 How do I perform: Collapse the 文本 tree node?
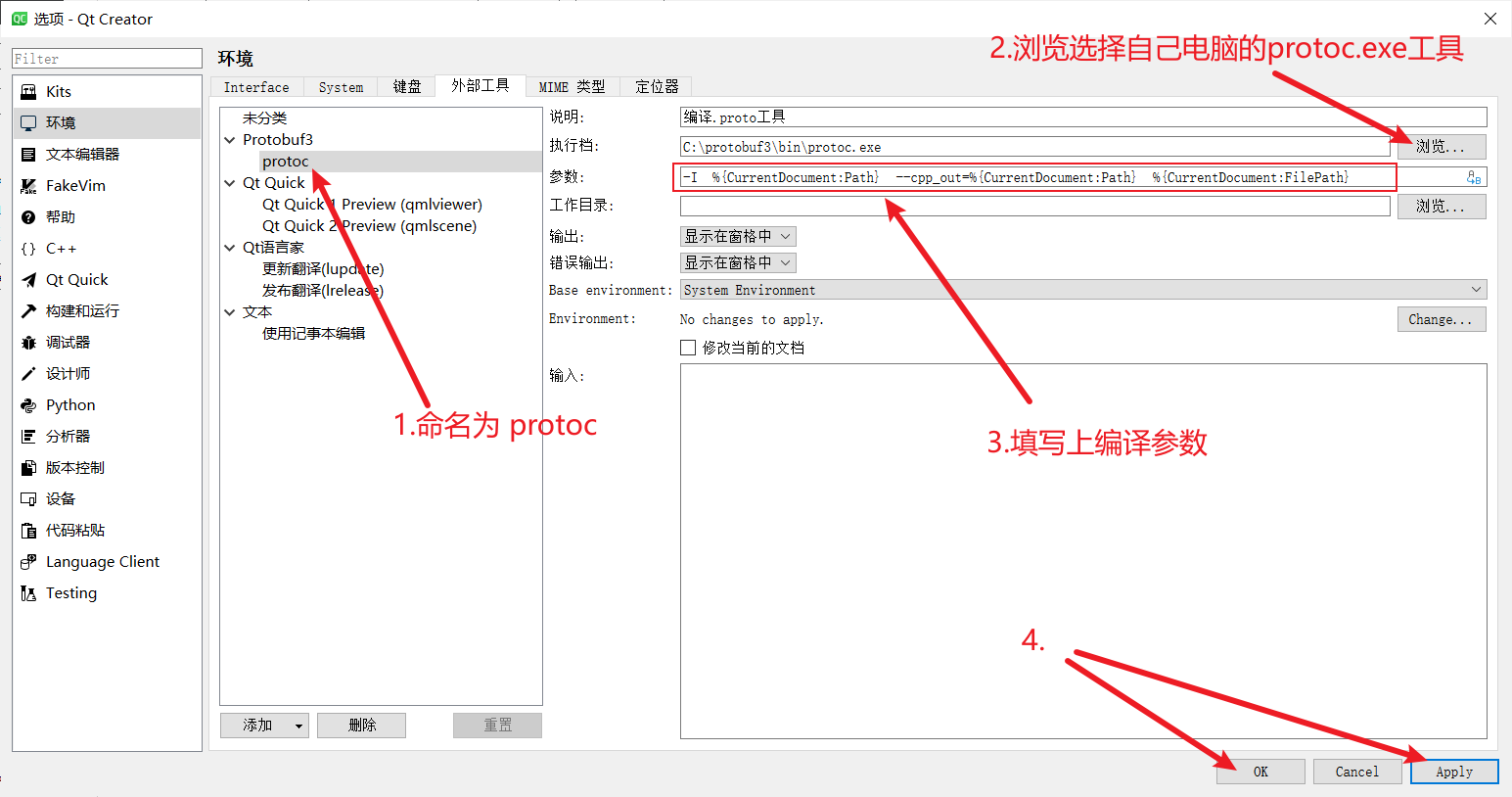click(230, 312)
